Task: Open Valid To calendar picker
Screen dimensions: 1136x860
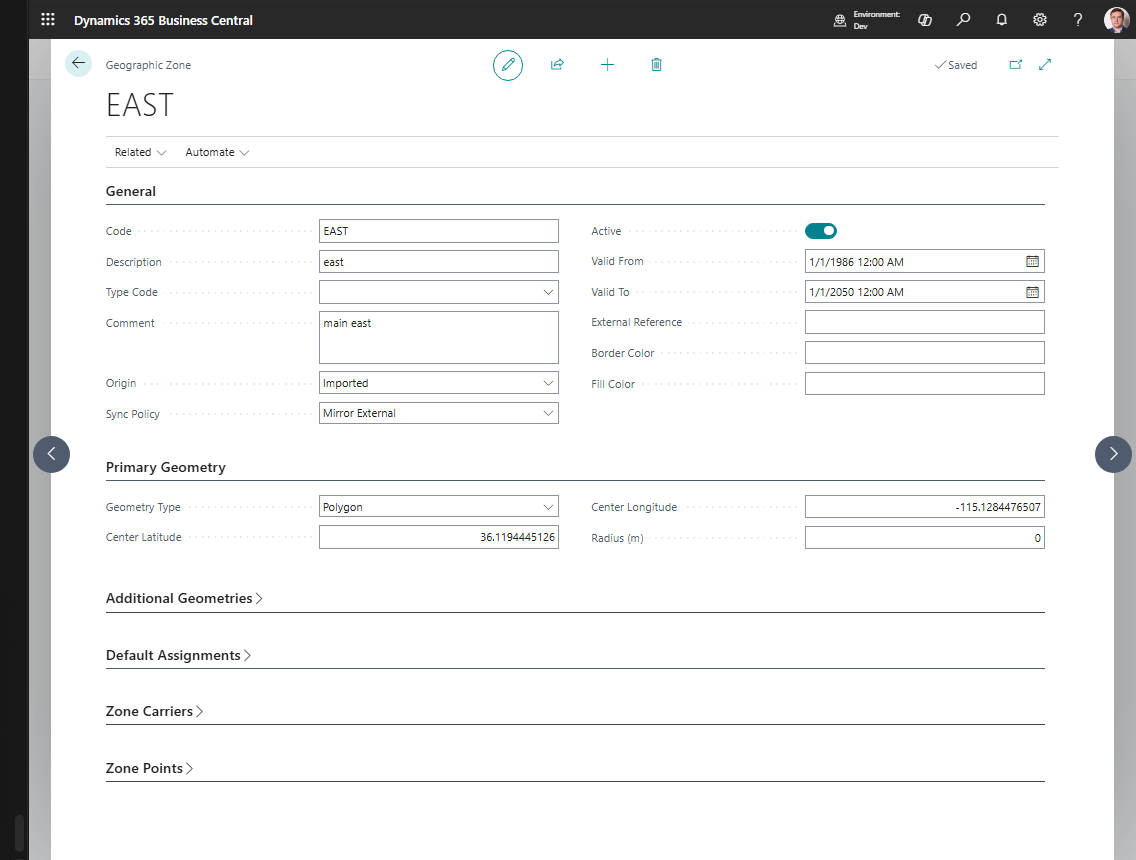Action: coord(1032,292)
